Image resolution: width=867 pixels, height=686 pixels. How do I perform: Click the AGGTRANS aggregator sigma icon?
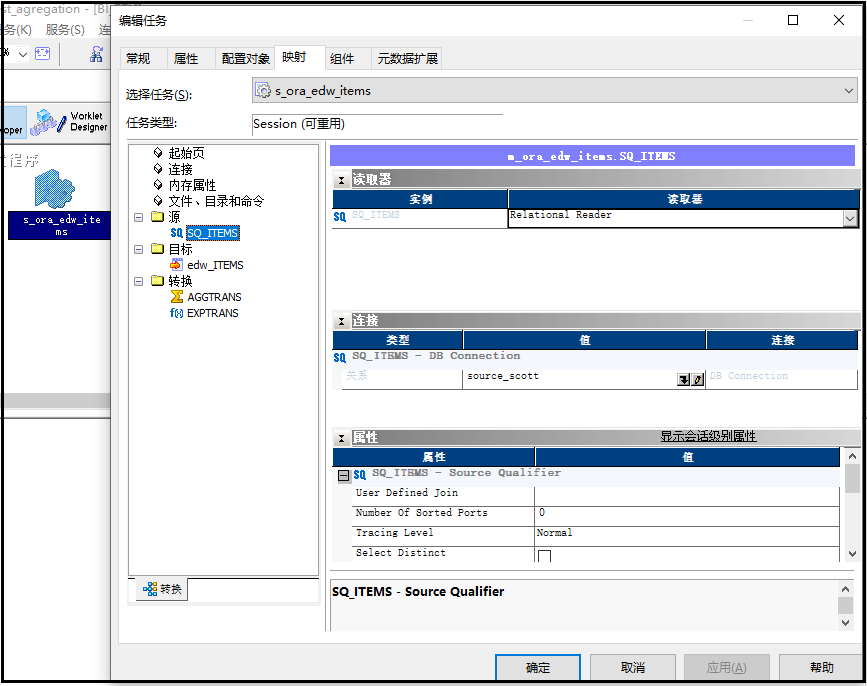176,297
